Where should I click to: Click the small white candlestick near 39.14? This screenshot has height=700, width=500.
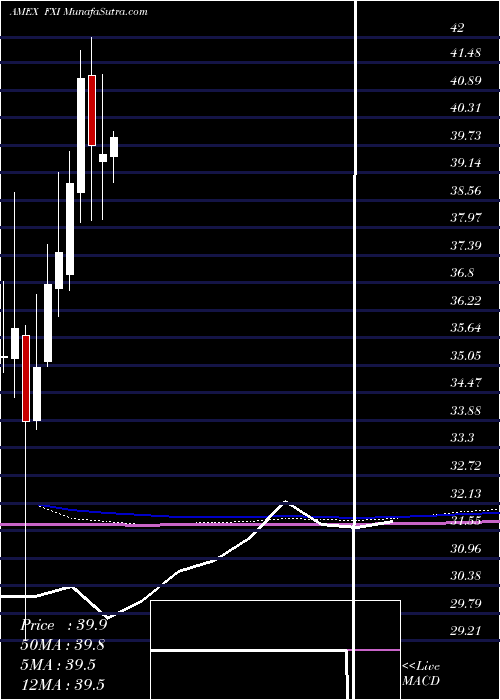103,158
